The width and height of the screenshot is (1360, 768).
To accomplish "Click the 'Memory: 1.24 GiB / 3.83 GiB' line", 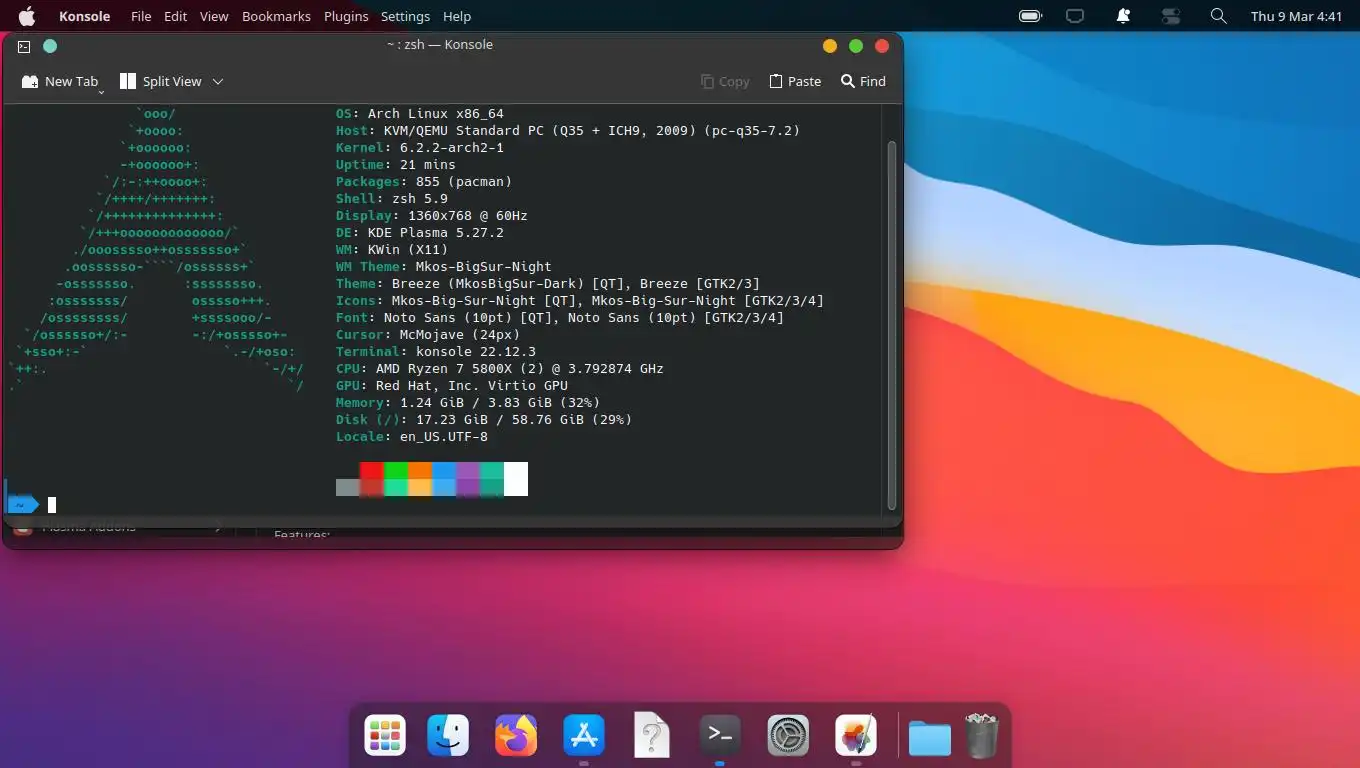I will [468, 403].
